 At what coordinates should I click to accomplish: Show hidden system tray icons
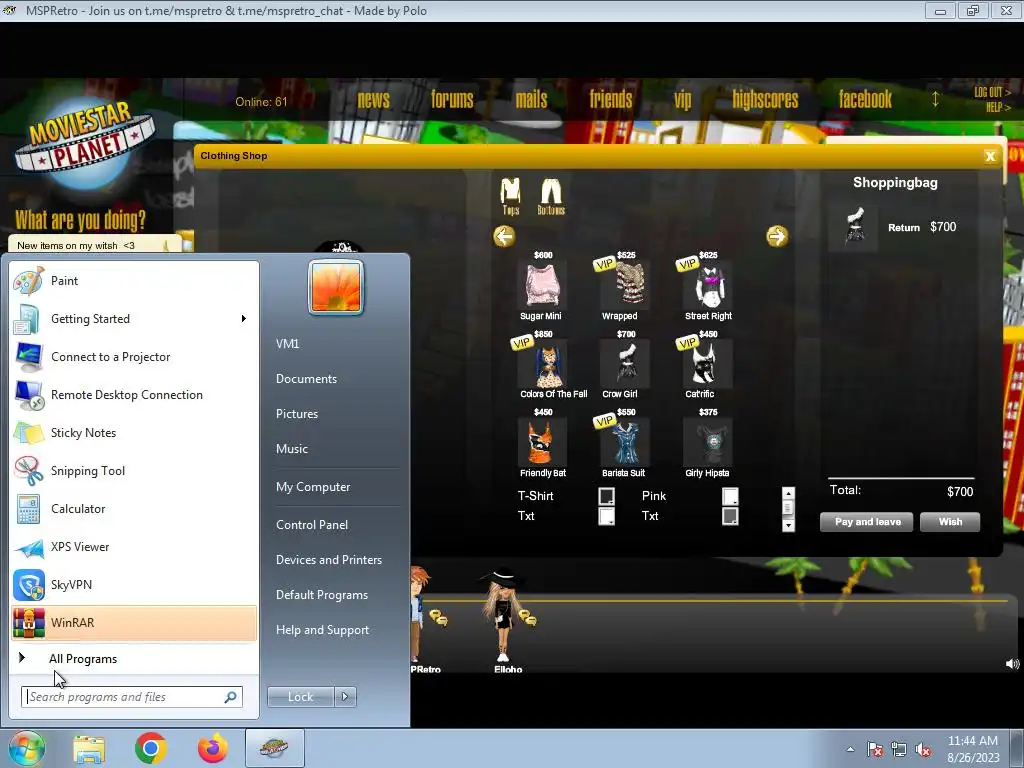tap(850, 749)
